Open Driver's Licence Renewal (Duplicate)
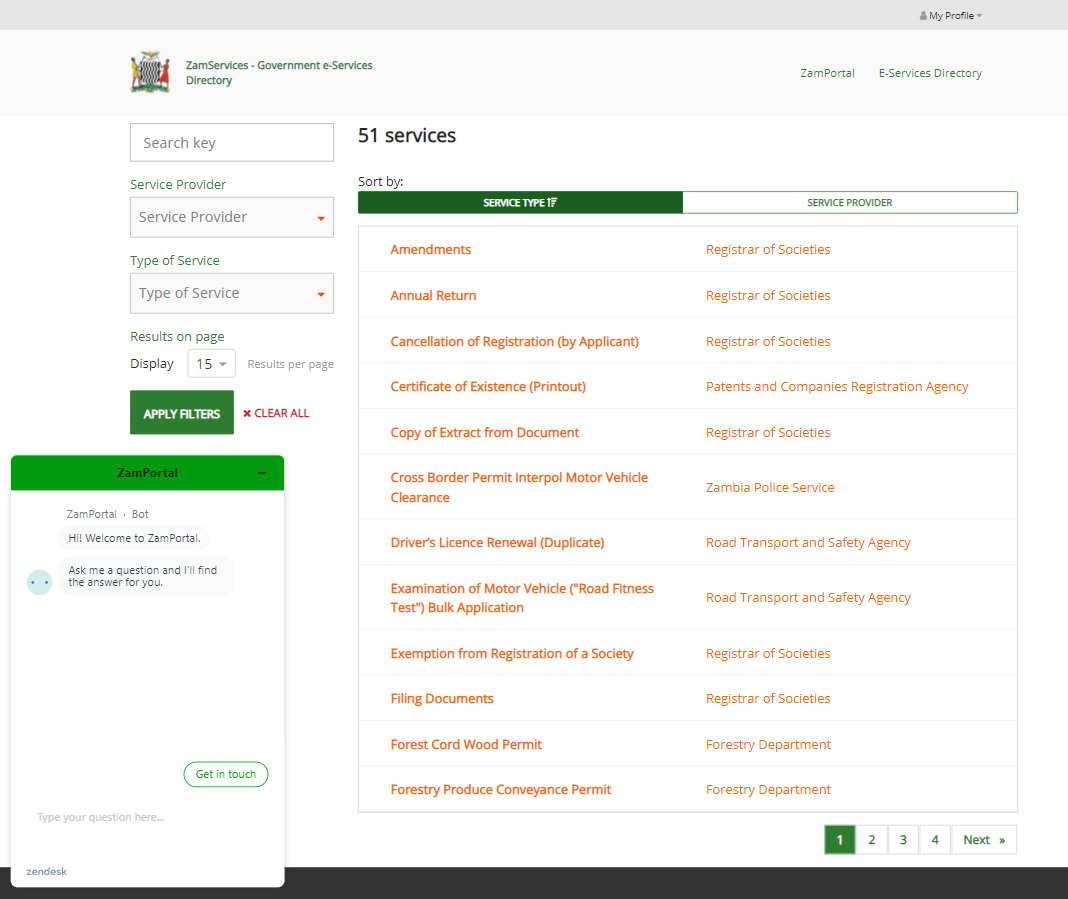 click(x=497, y=543)
